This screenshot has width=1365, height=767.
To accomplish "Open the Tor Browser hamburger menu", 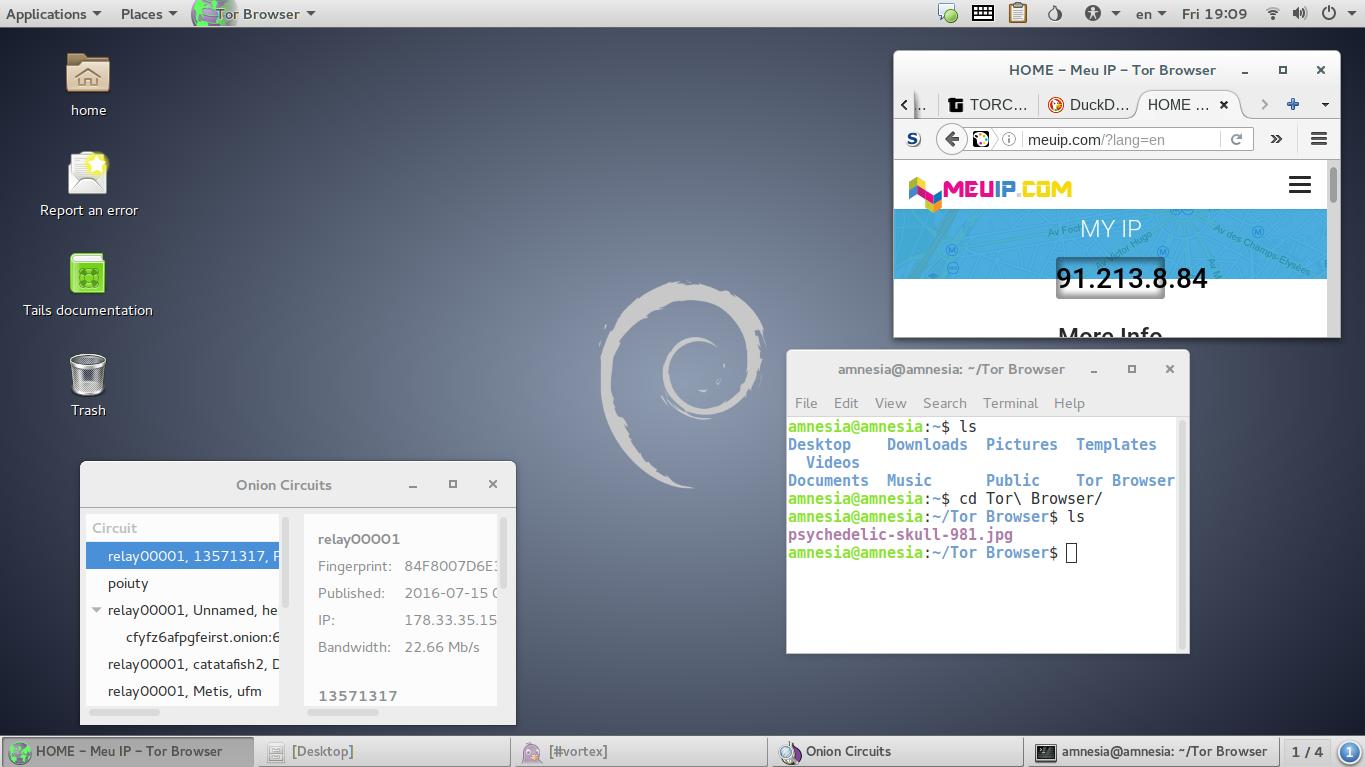I will point(1318,139).
